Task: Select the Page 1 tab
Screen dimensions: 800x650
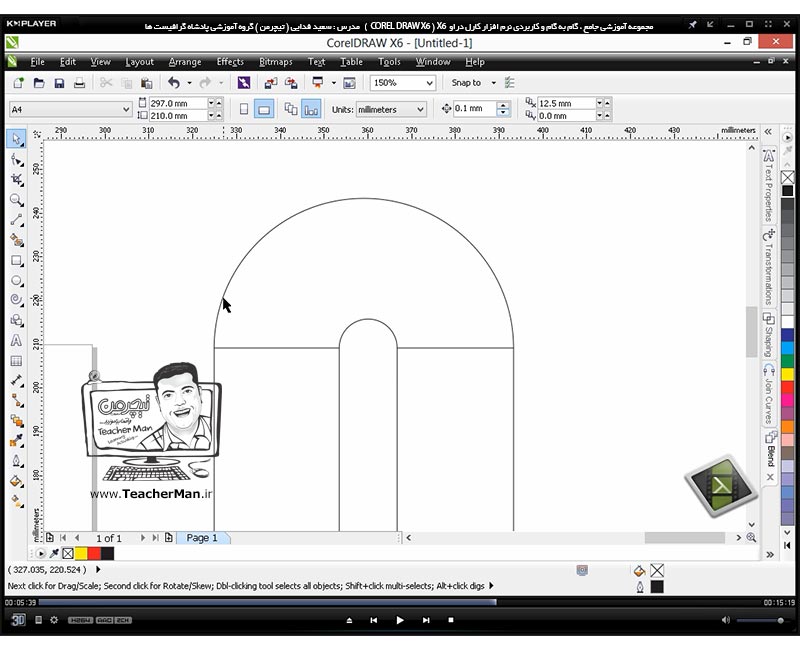Action: click(202, 538)
